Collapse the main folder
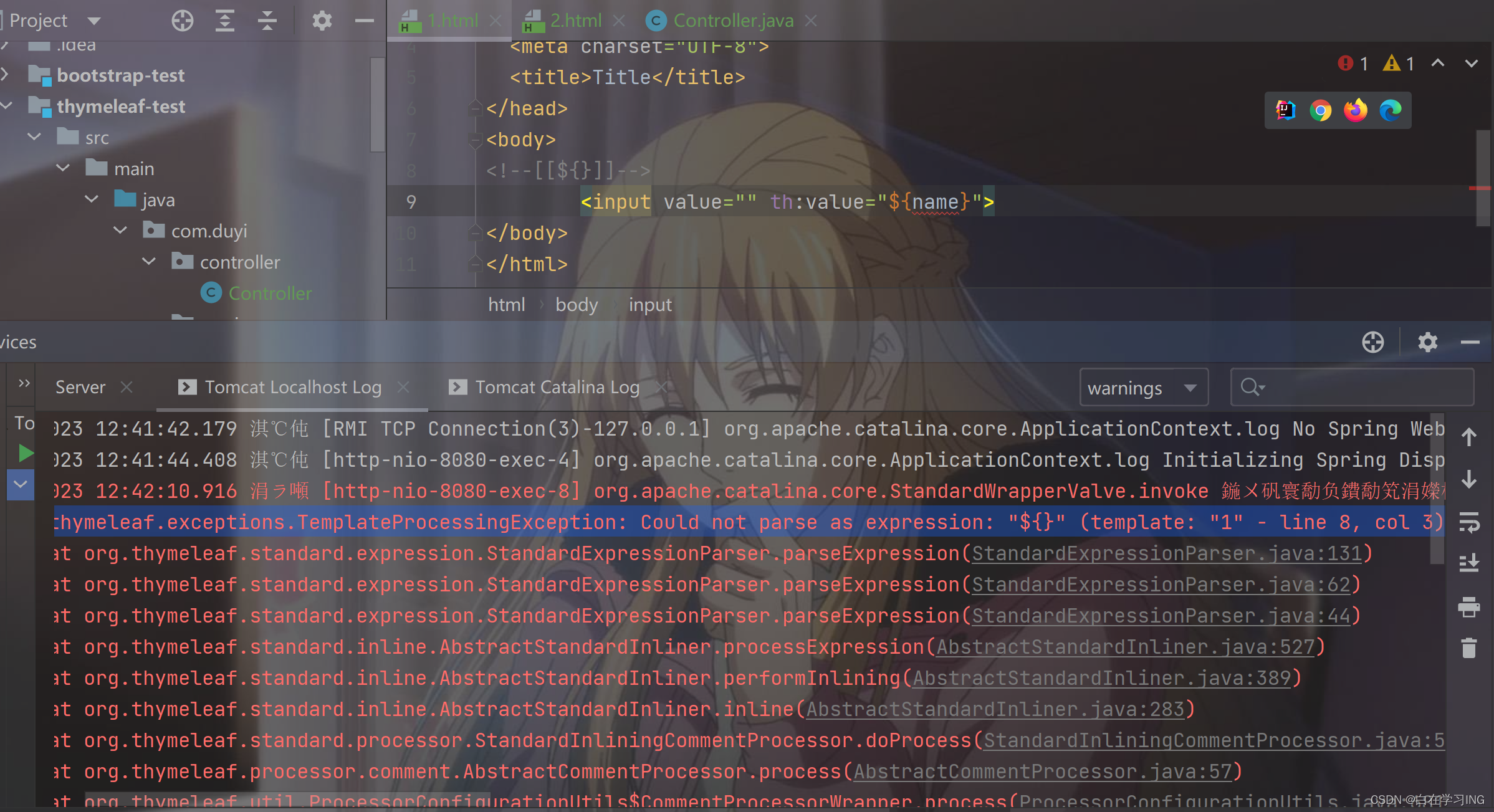The width and height of the screenshot is (1494, 812). coord(63,168)
